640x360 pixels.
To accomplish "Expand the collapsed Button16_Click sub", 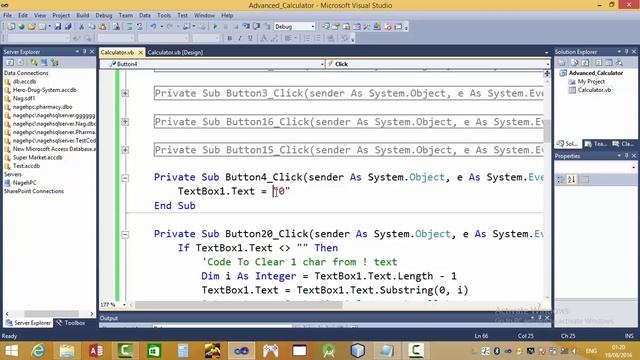I will 125,122.
